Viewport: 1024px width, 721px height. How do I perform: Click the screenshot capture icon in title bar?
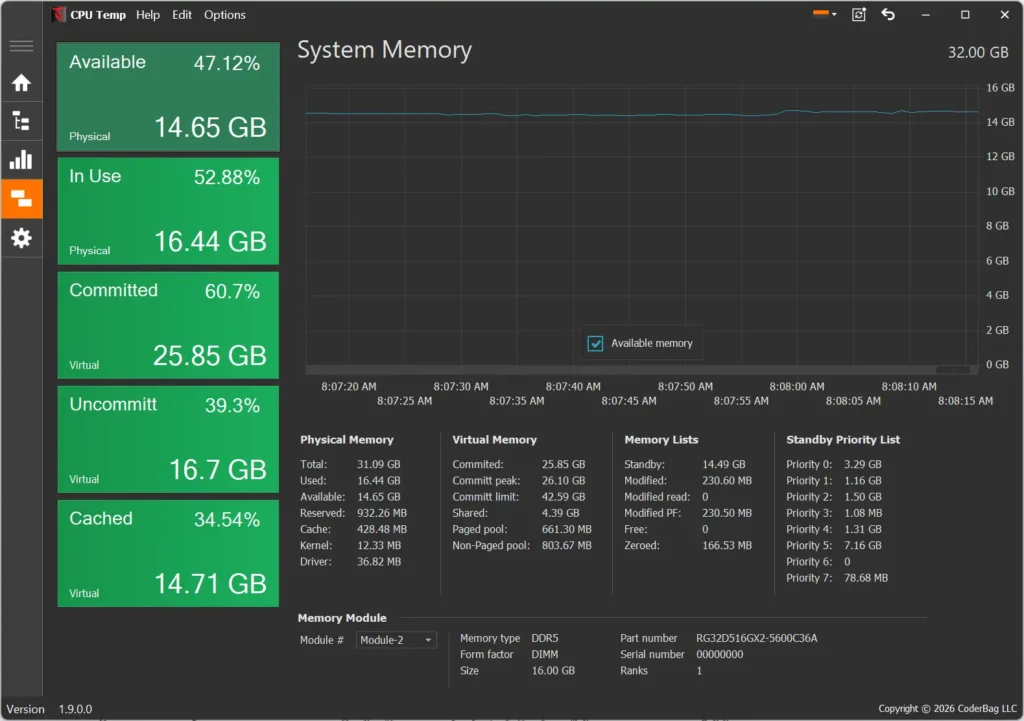(859, 14)
